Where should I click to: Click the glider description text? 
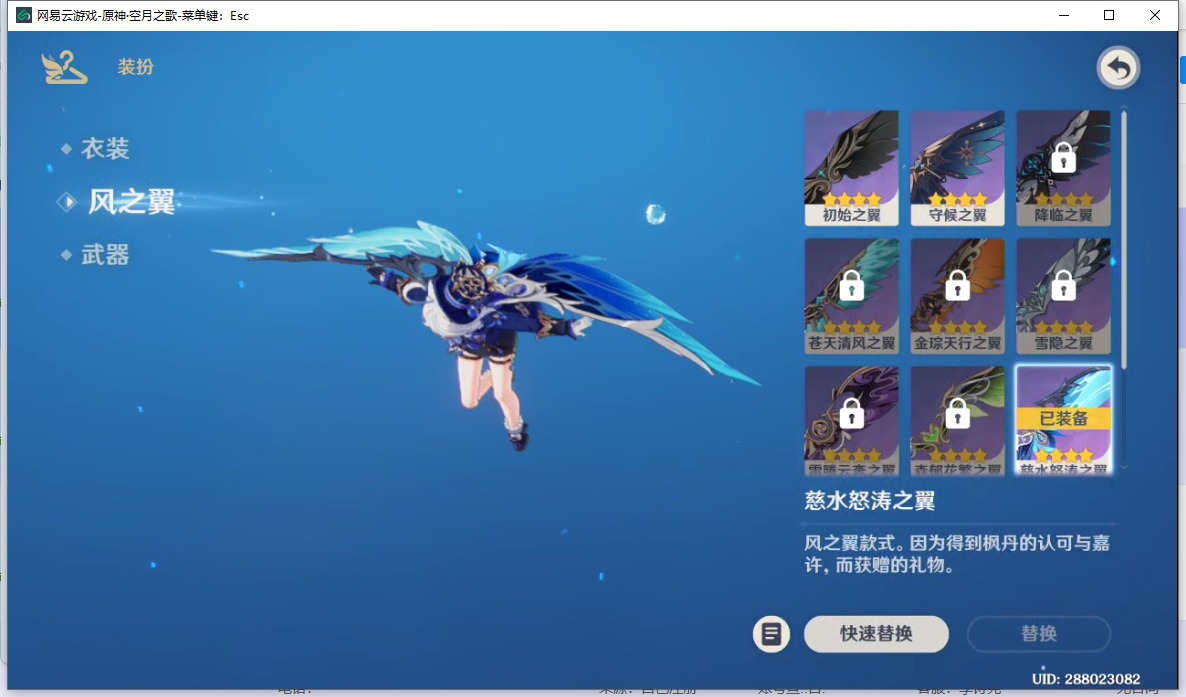(x=957, y=554)
